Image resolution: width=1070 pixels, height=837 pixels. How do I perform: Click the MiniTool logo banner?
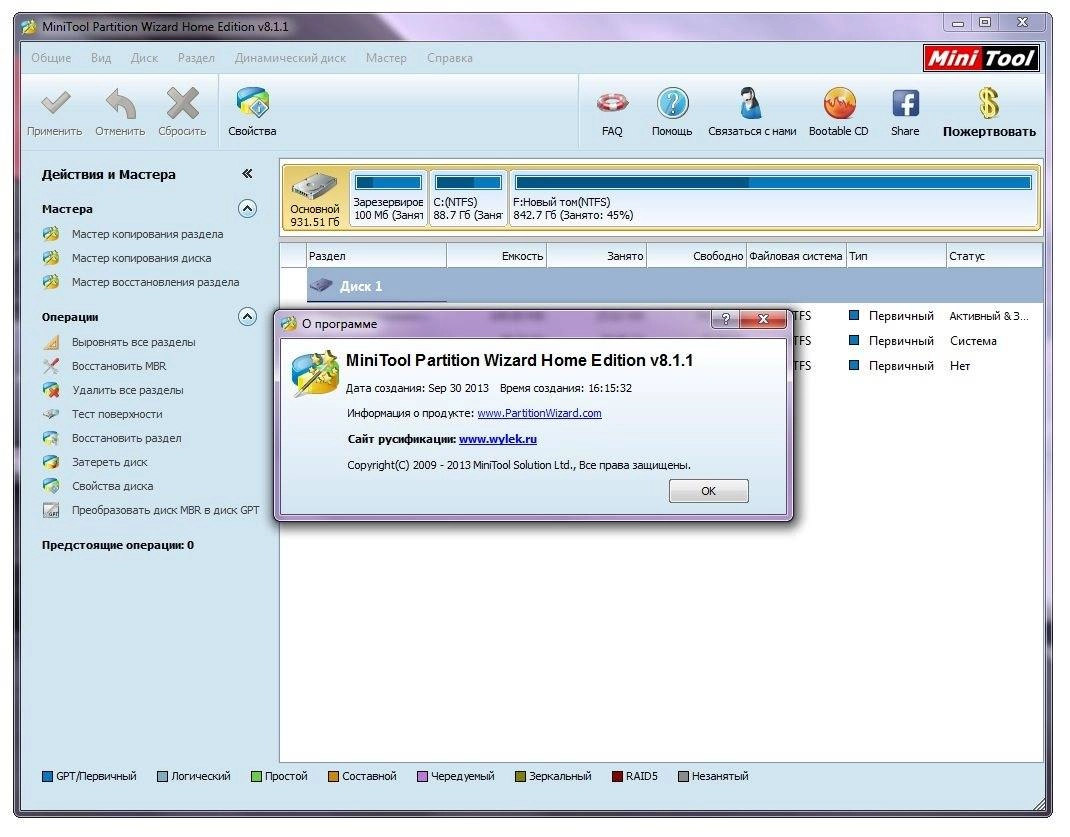pyautogui.click(x=981, y=58)
